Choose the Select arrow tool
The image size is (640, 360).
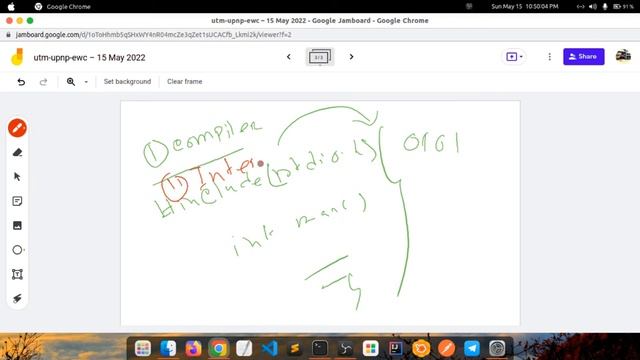point(17,177)
